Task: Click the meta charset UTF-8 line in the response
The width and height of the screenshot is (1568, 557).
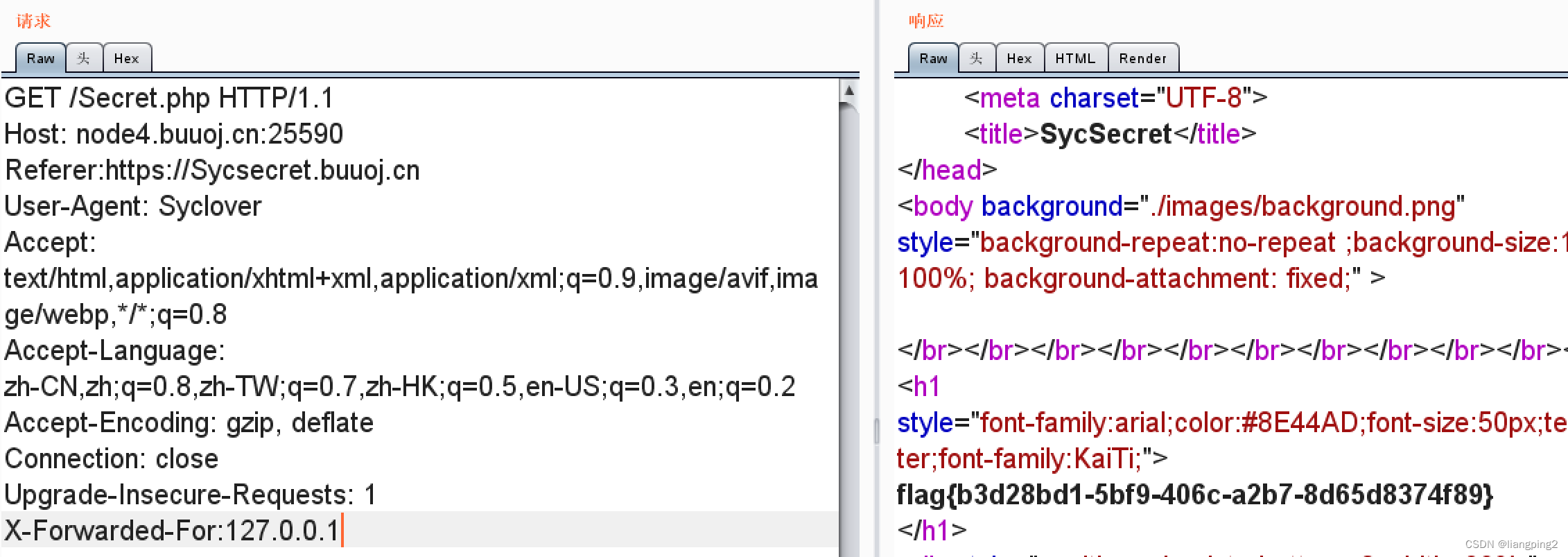Action: 1115,98
